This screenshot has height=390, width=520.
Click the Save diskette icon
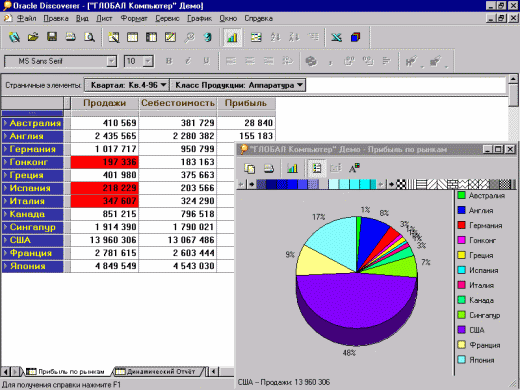click(x=52, y=37)
